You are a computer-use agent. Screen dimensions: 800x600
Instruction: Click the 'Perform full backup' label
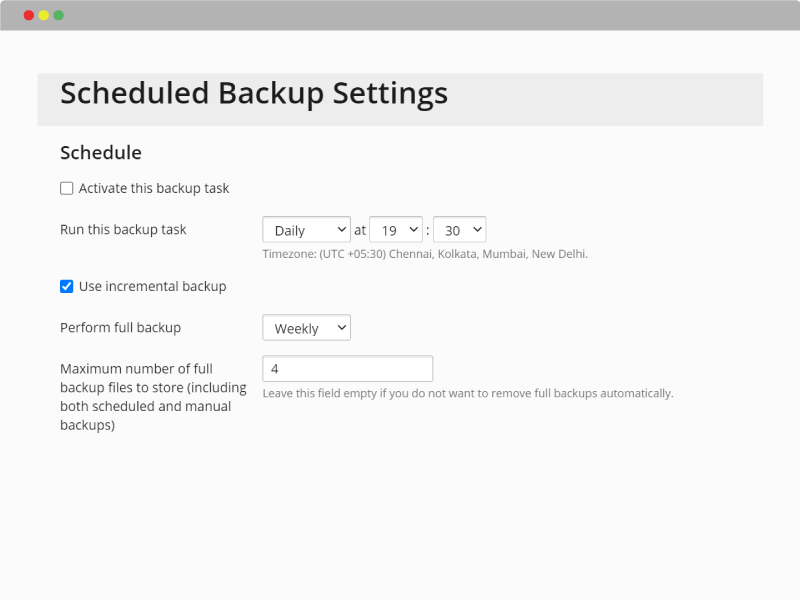point(120,328)
